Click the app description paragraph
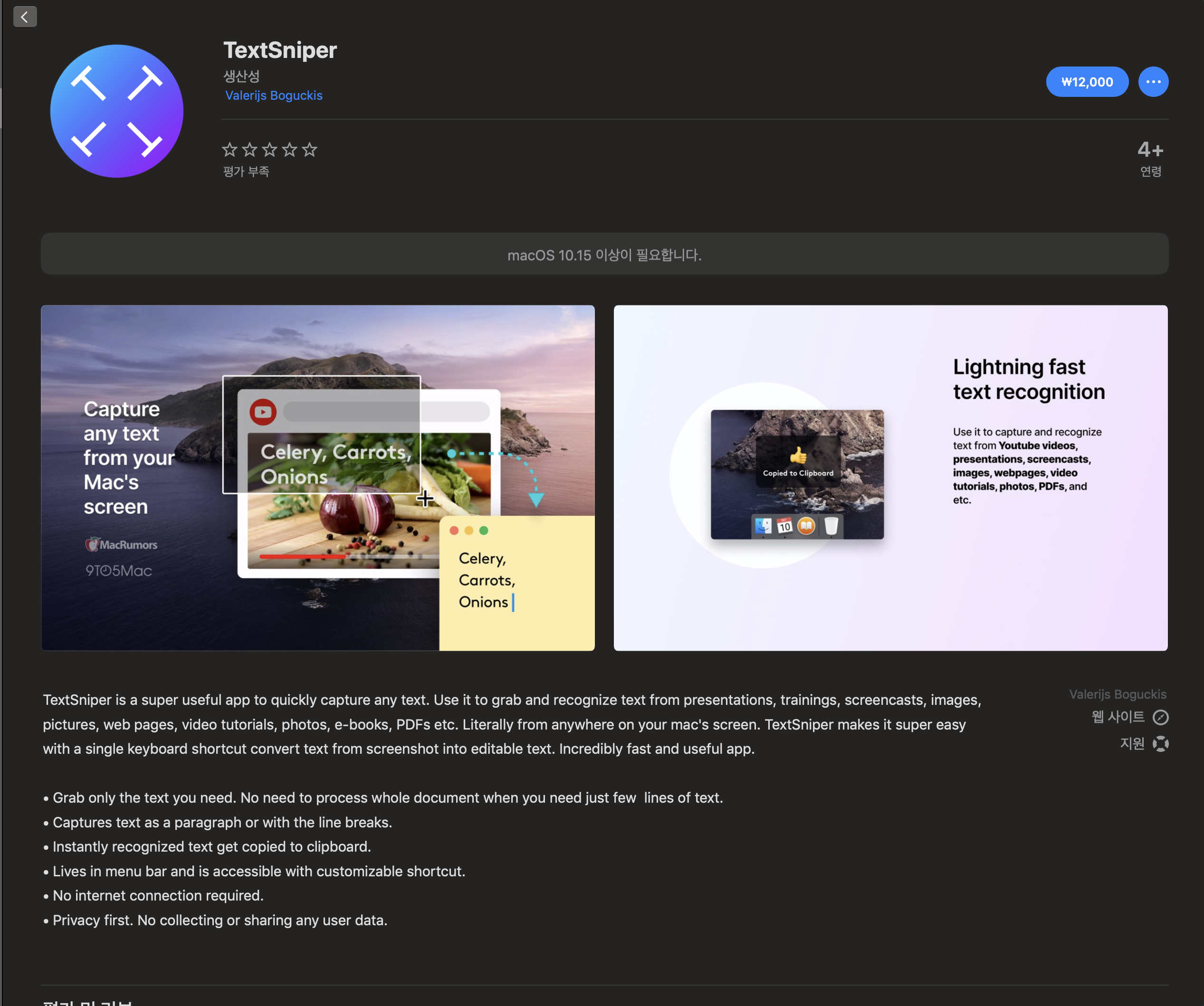Viewport: 1204px width, 1006px height. click(512, 724)
